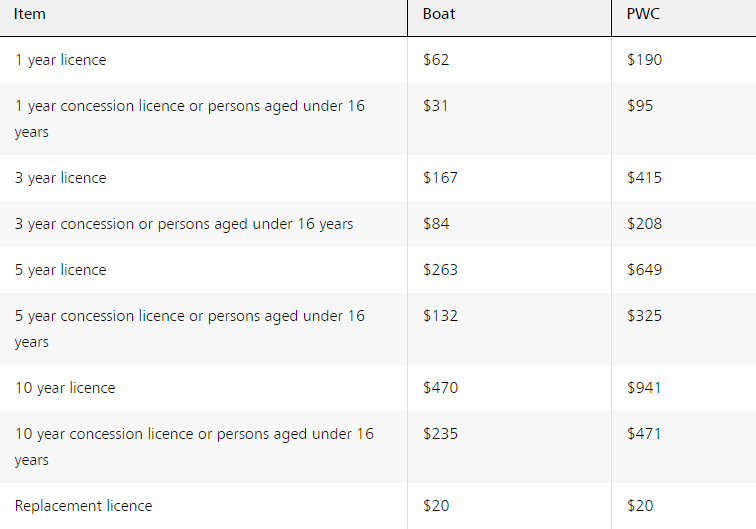Click the $325 PWC concession price
Screen dimensions: 756x529
(x=644, y=316)
